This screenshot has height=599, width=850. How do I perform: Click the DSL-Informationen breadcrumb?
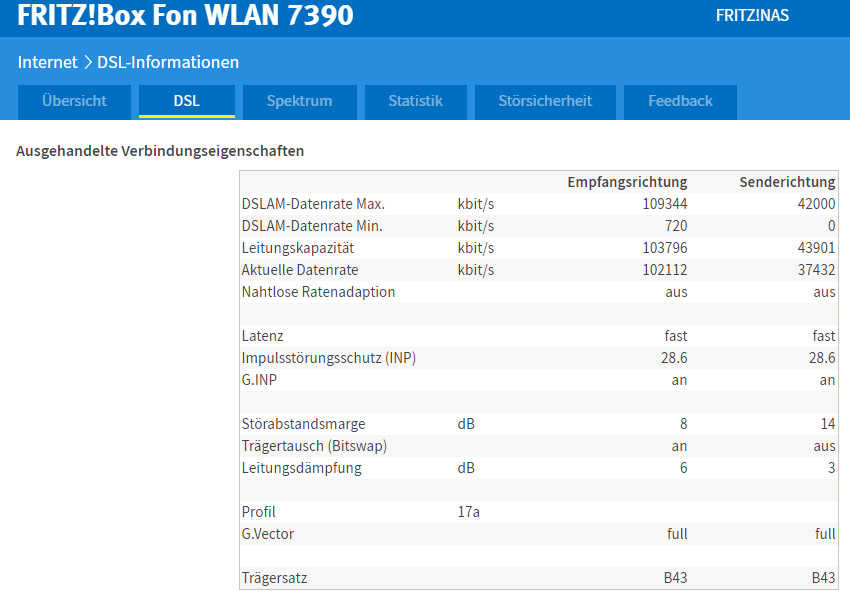[168, 62]
